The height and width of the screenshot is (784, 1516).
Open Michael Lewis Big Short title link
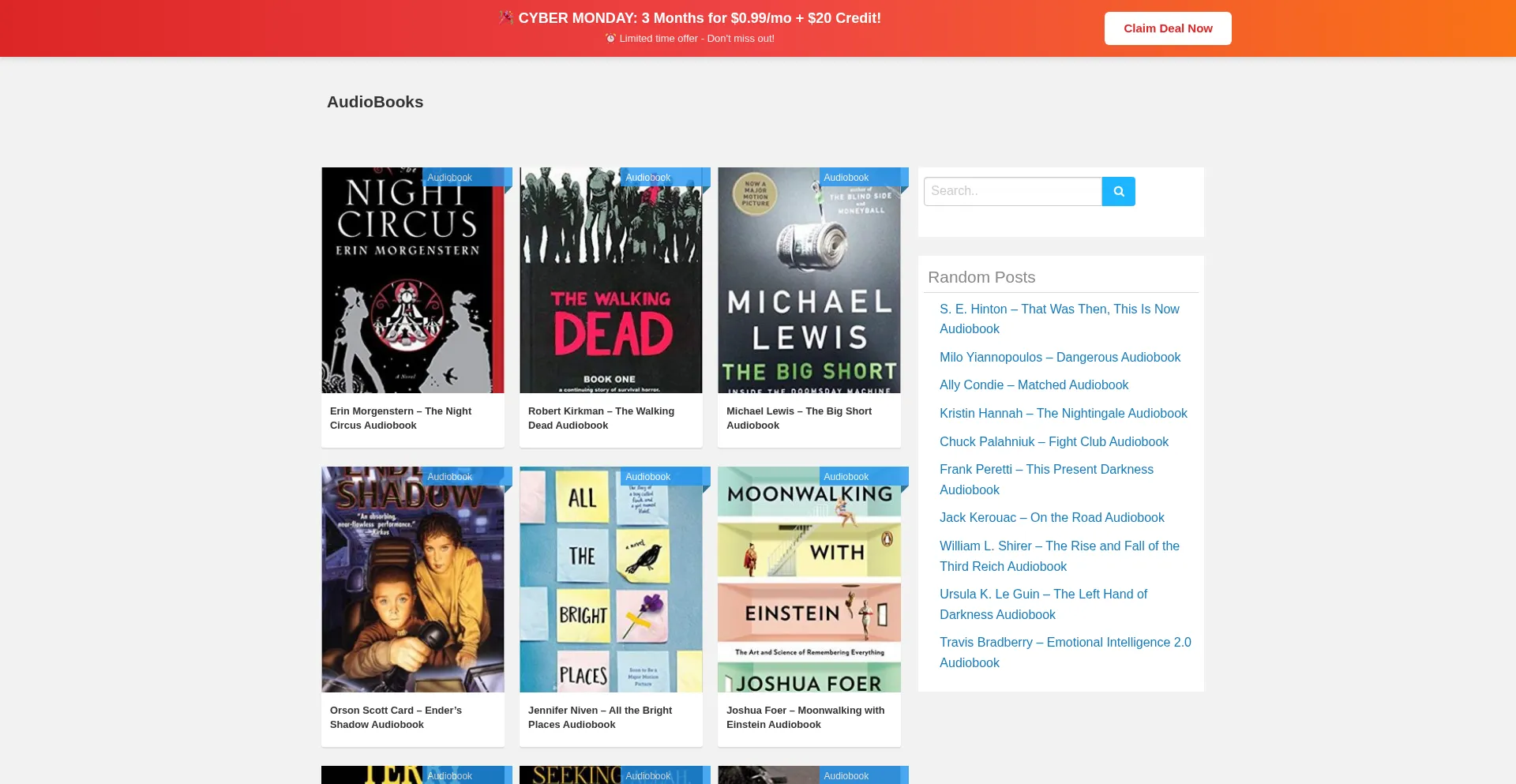pos(798,418)
